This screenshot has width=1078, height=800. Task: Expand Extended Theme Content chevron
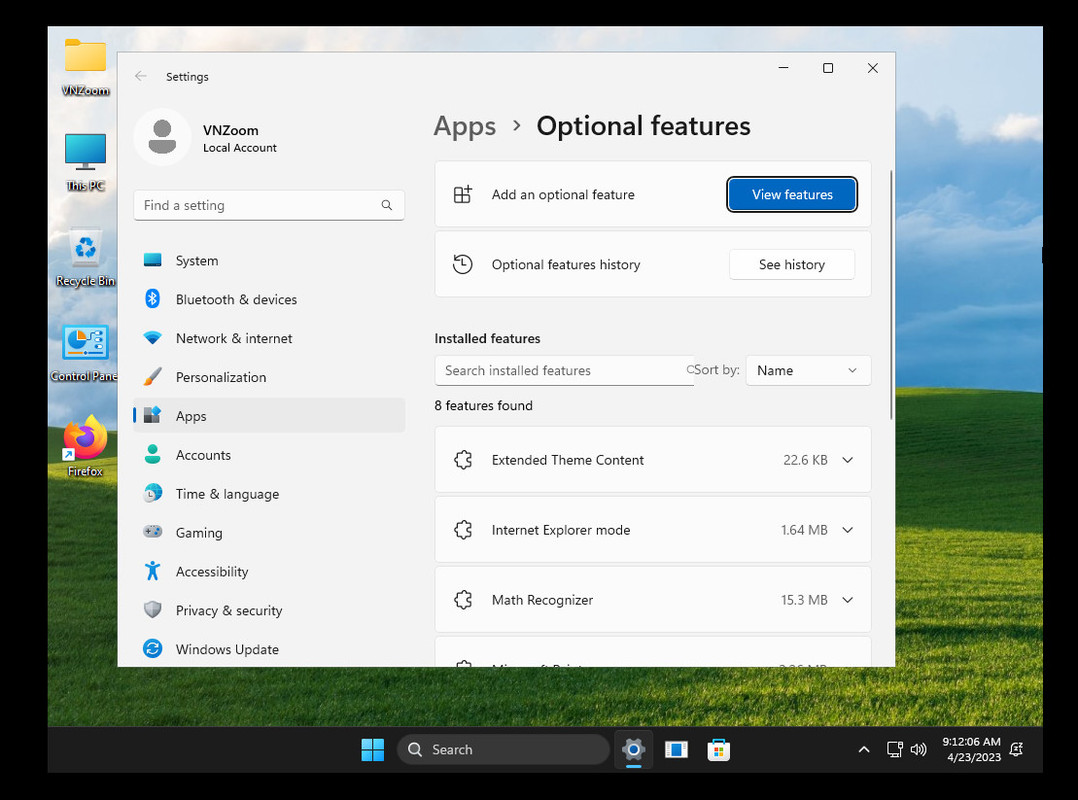[848, 460]
